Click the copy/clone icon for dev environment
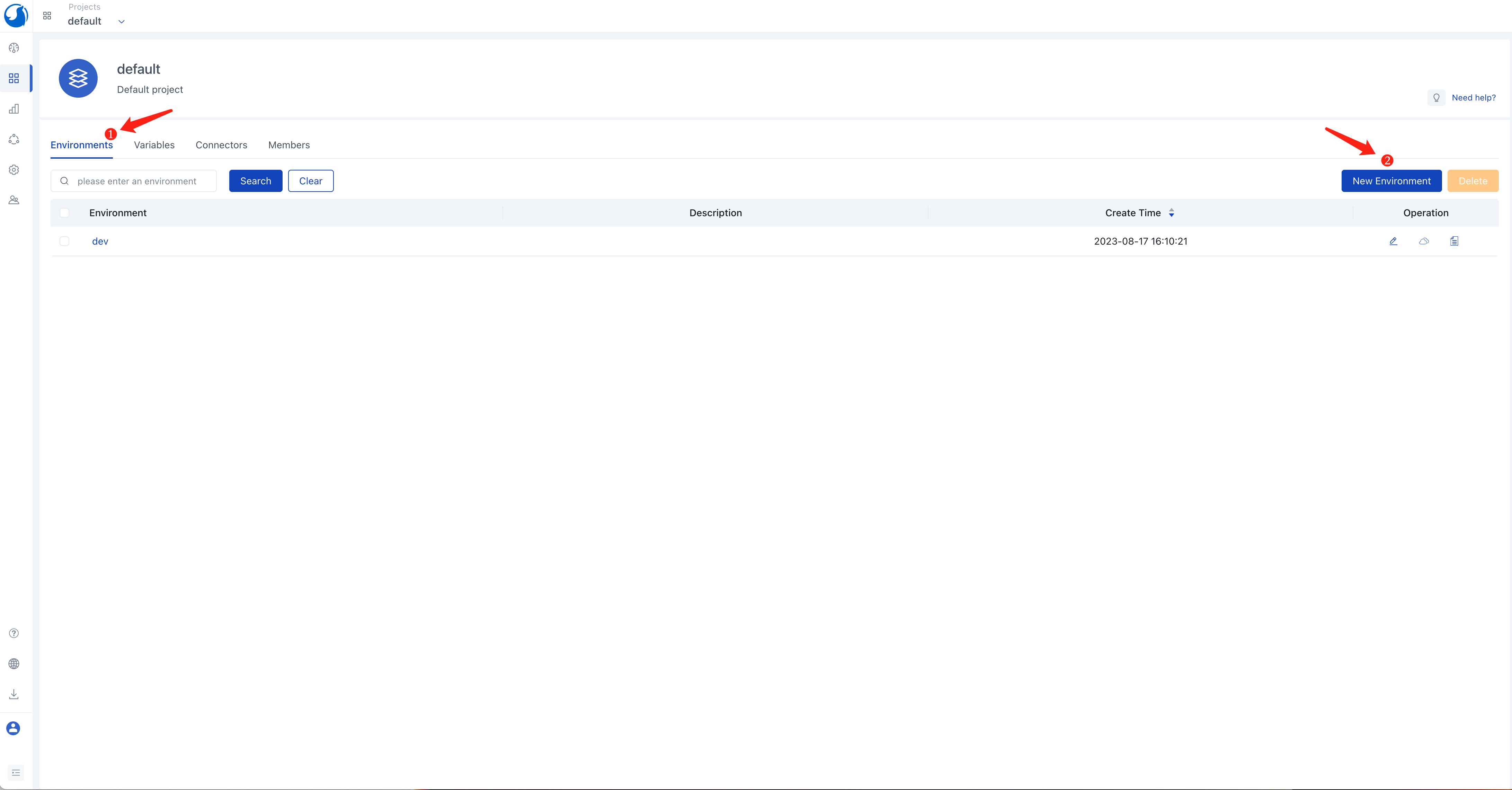1512x790 pixels. click(x=1454, y=241)
